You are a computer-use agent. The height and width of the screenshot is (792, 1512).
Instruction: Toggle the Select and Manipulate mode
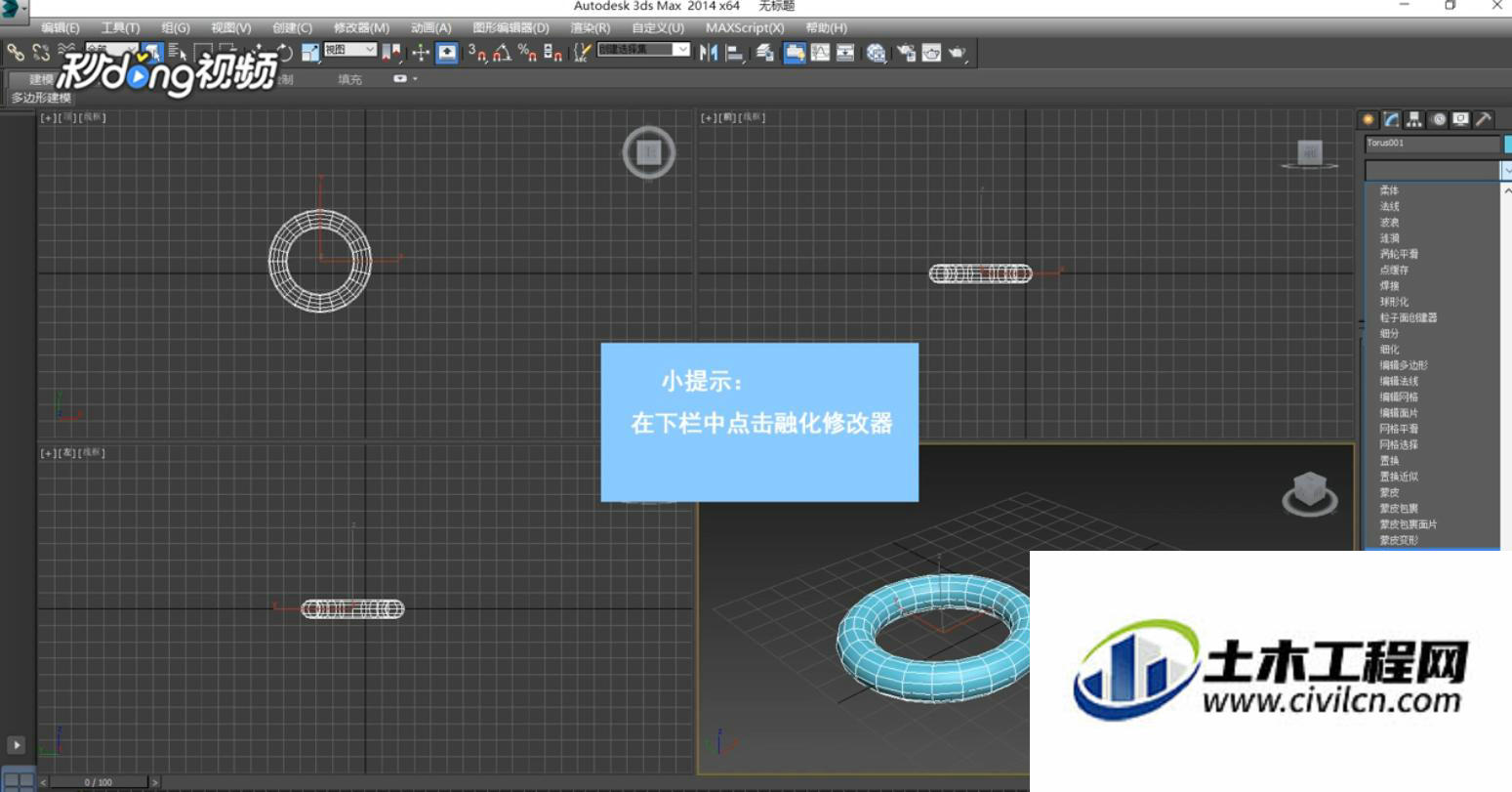421,53
